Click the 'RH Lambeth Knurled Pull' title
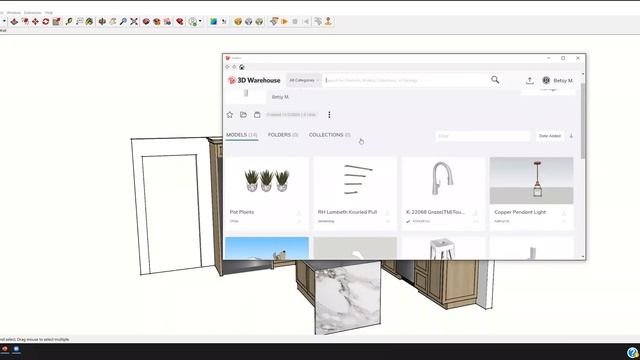Image resolution: width=640 pixels, height=360 pixels. click(x=347, y=212)
